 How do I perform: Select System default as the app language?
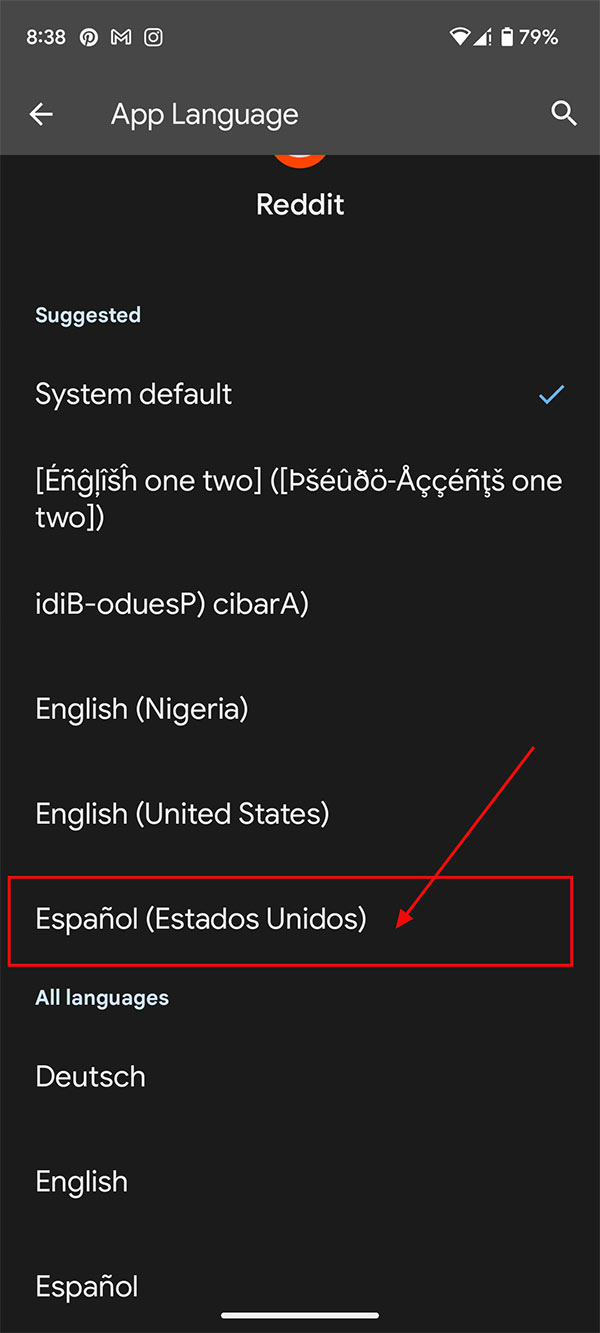click(133, 394)
